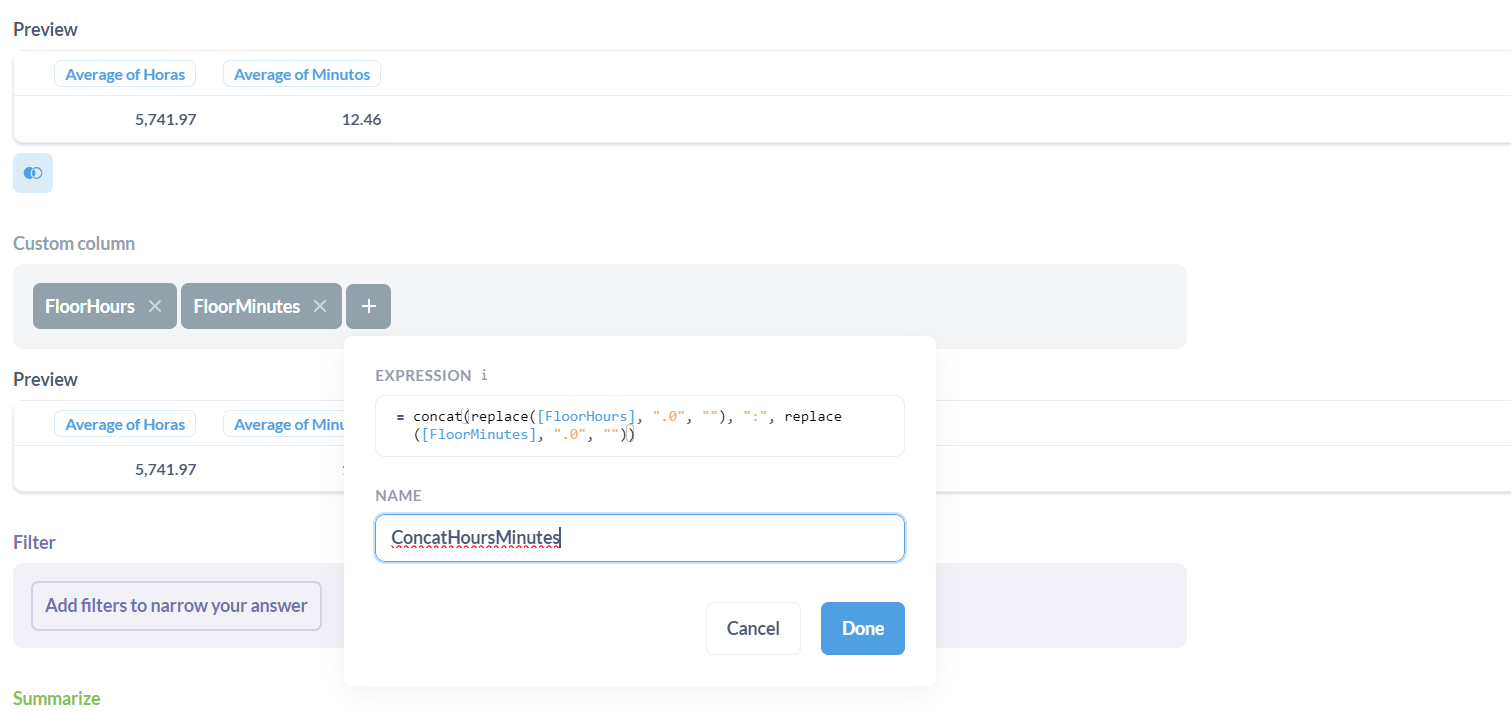Add a new custom column with the plus icon
This screenshot has height=713, width=1511.
pos(368,306)
